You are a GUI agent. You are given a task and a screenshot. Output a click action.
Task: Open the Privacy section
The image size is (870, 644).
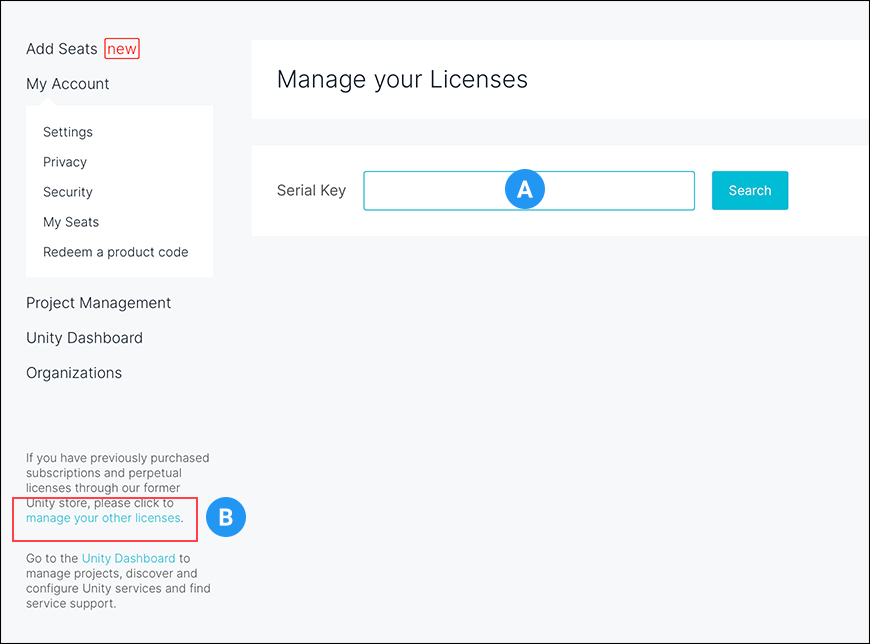[x=64, y=161]
